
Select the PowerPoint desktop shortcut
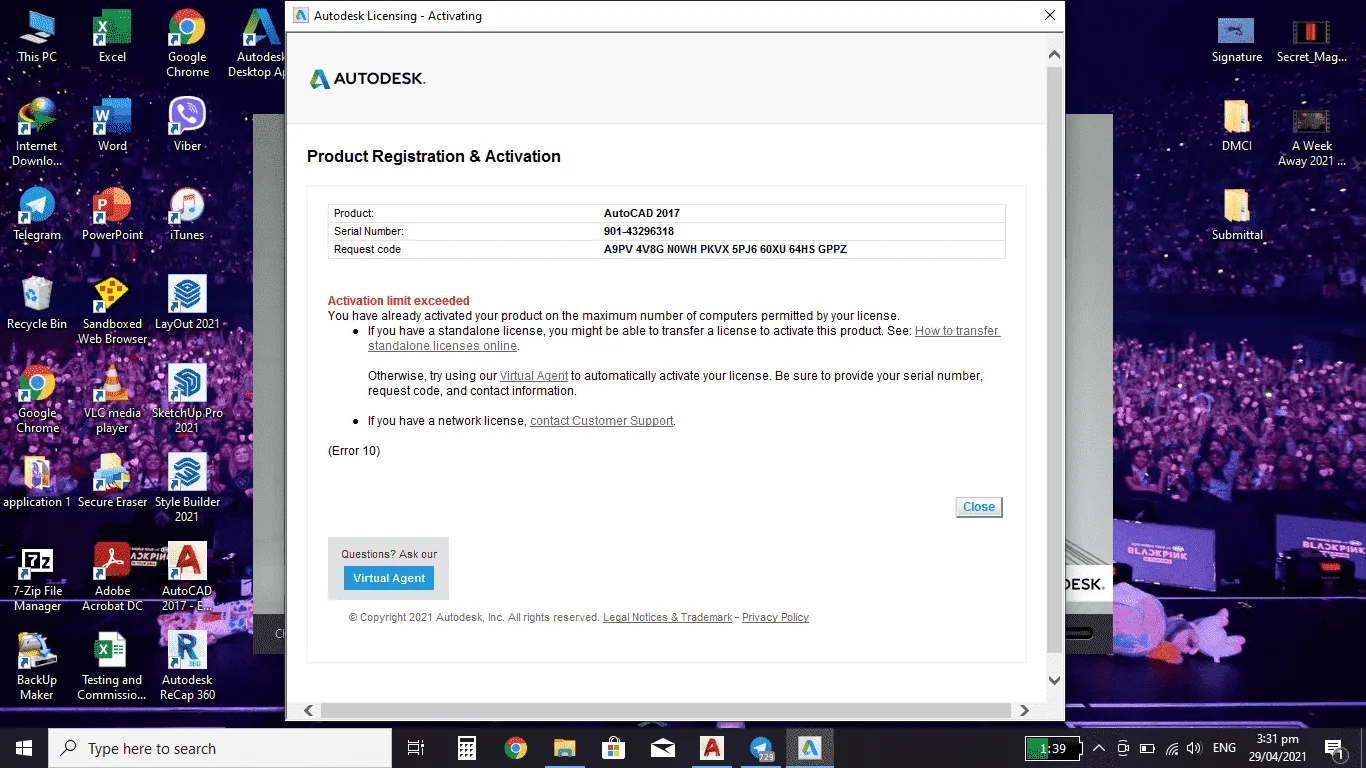(112, 214)
